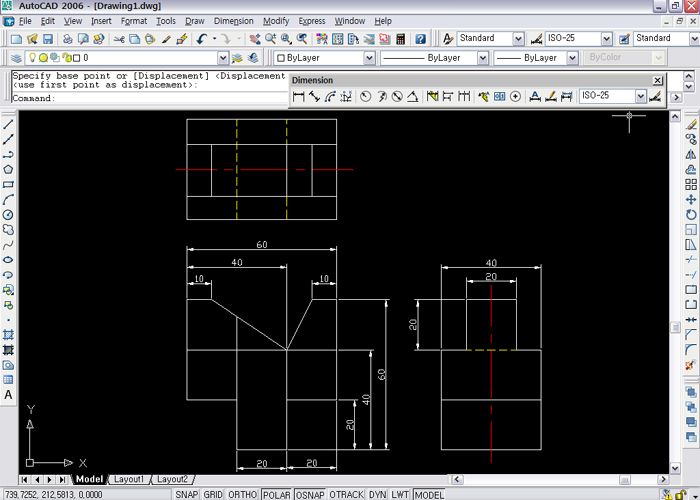Select the Circle draw tool

point(8,215)
